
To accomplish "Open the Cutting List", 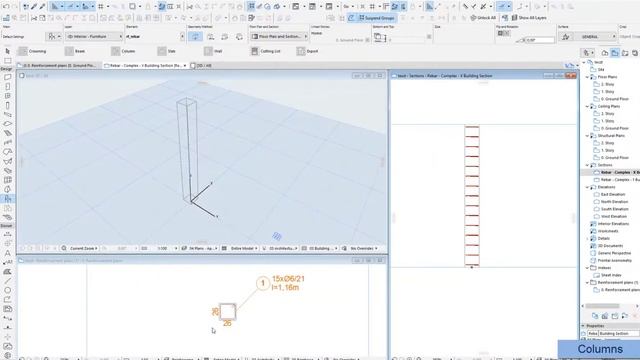I will pos(265,51).
